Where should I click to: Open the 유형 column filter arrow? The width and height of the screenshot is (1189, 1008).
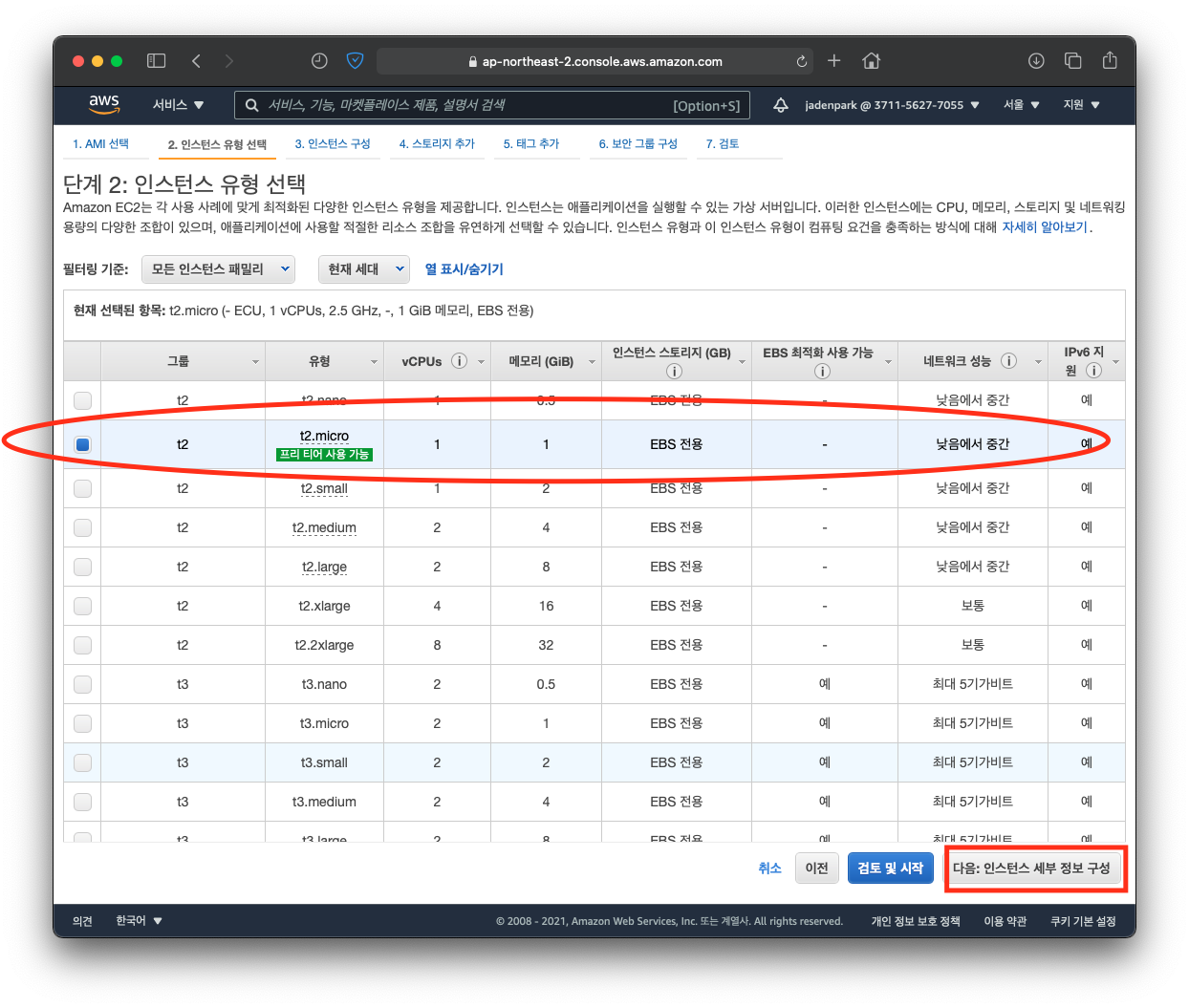(374, 362)
